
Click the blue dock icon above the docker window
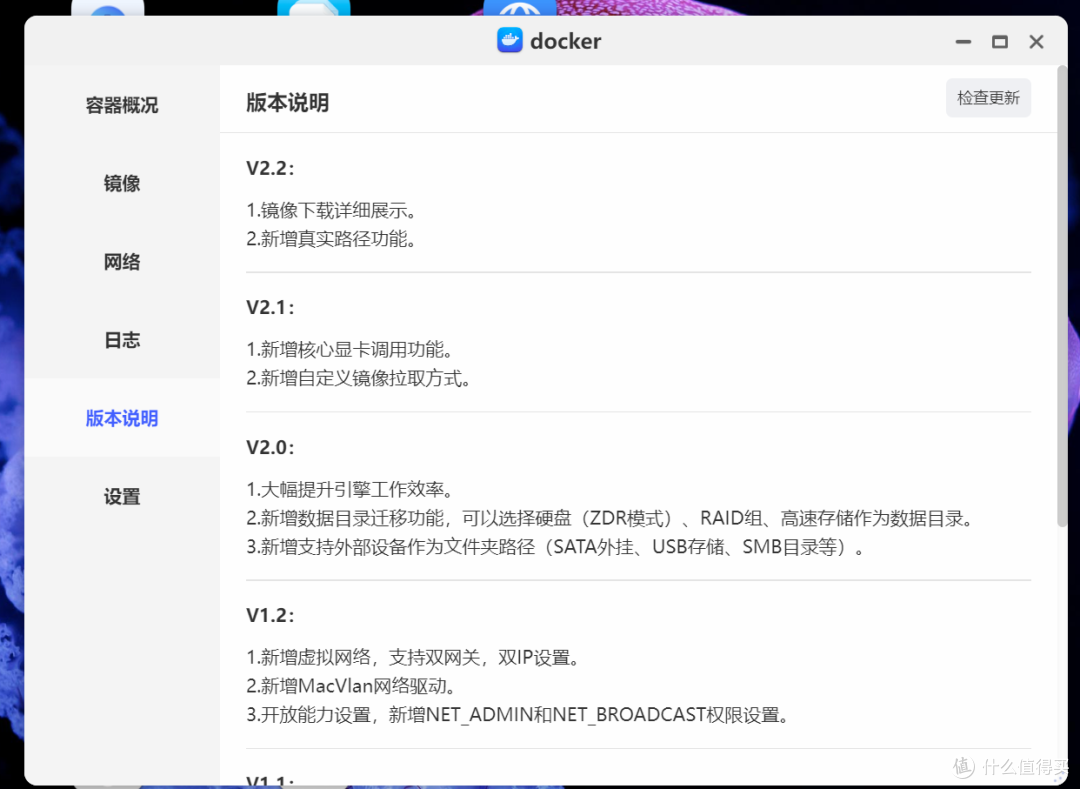tap(521, 10)
